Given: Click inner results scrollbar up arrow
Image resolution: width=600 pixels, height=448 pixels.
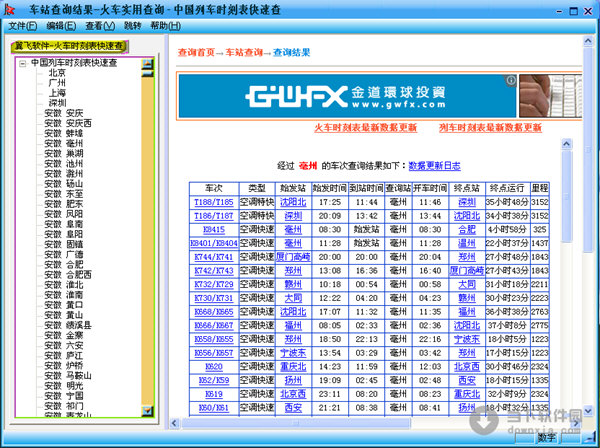Looking at the screenshot, I should [x=567, y=144].
